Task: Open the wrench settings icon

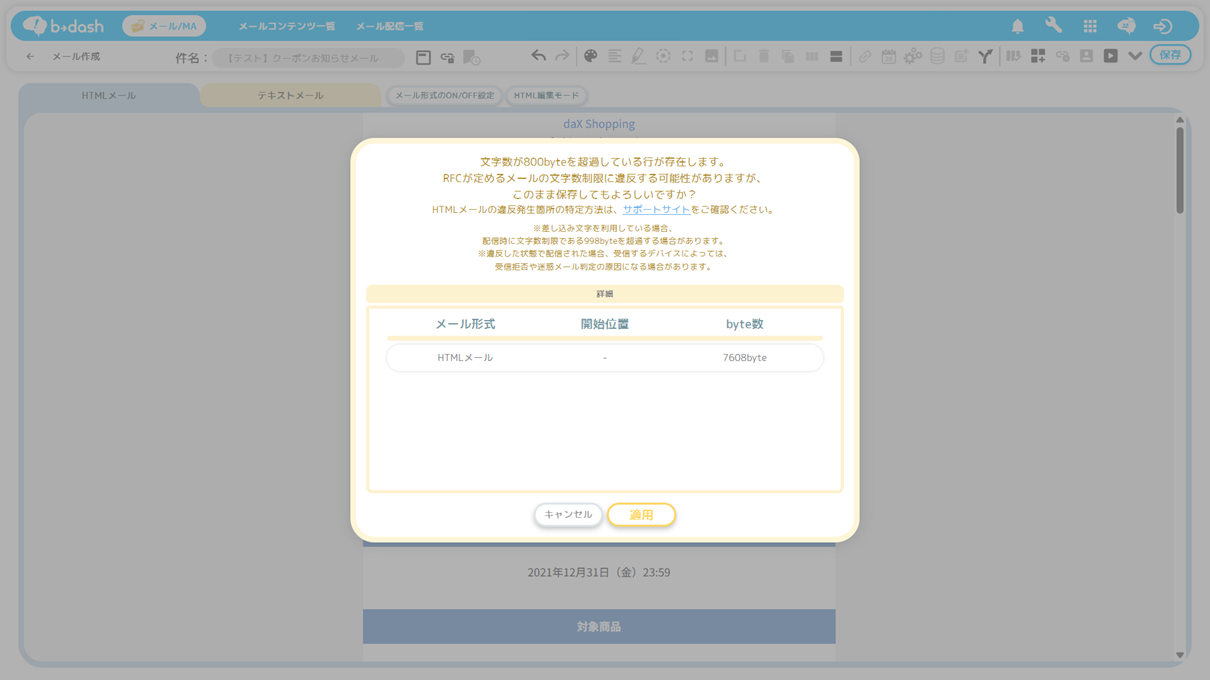Action: click(1053, 26)
